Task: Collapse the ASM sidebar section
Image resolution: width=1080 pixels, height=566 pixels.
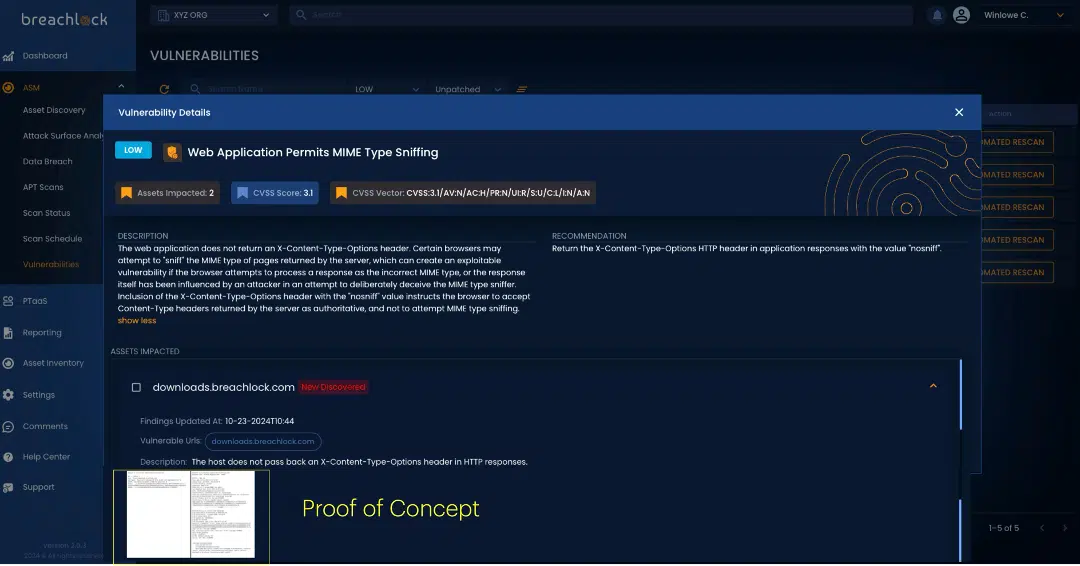Action: (x=121, y=87)
